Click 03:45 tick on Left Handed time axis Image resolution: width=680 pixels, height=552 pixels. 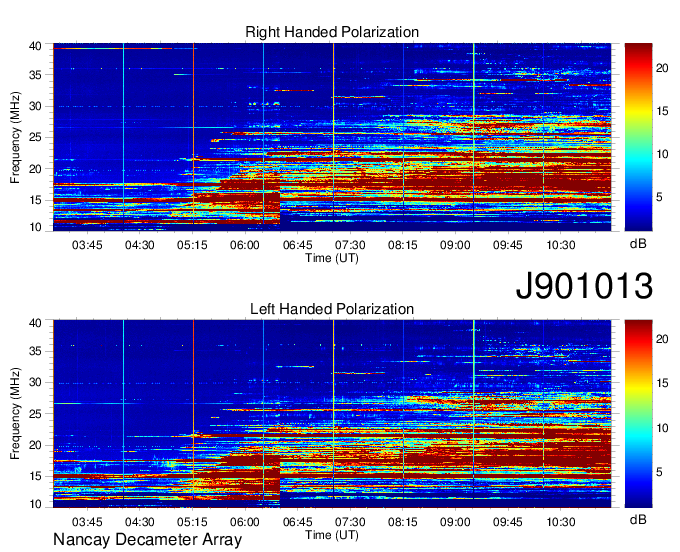(87, 522)
